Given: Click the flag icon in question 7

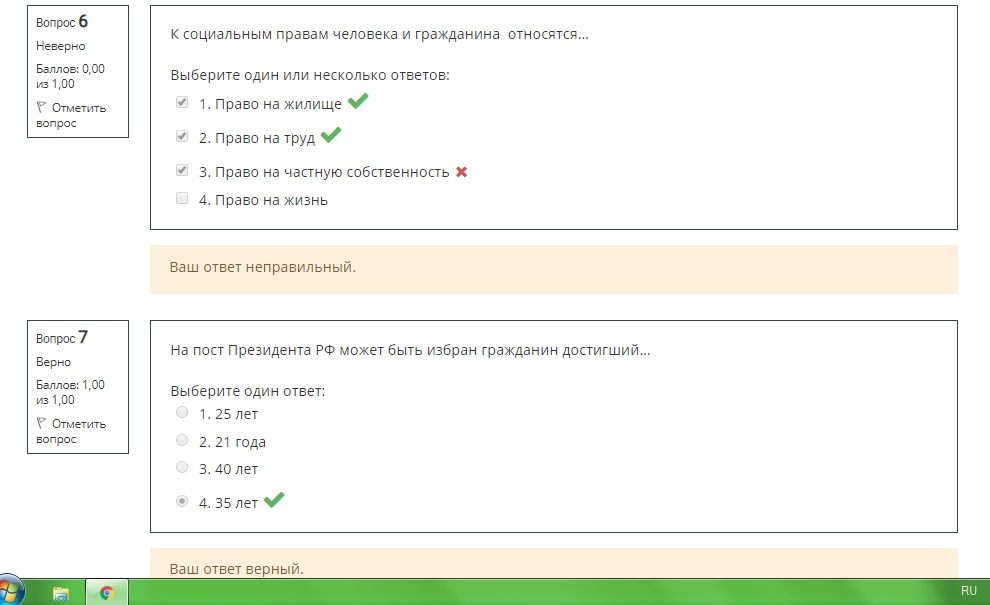Looking at the screenshot, I should pos(41,423).
